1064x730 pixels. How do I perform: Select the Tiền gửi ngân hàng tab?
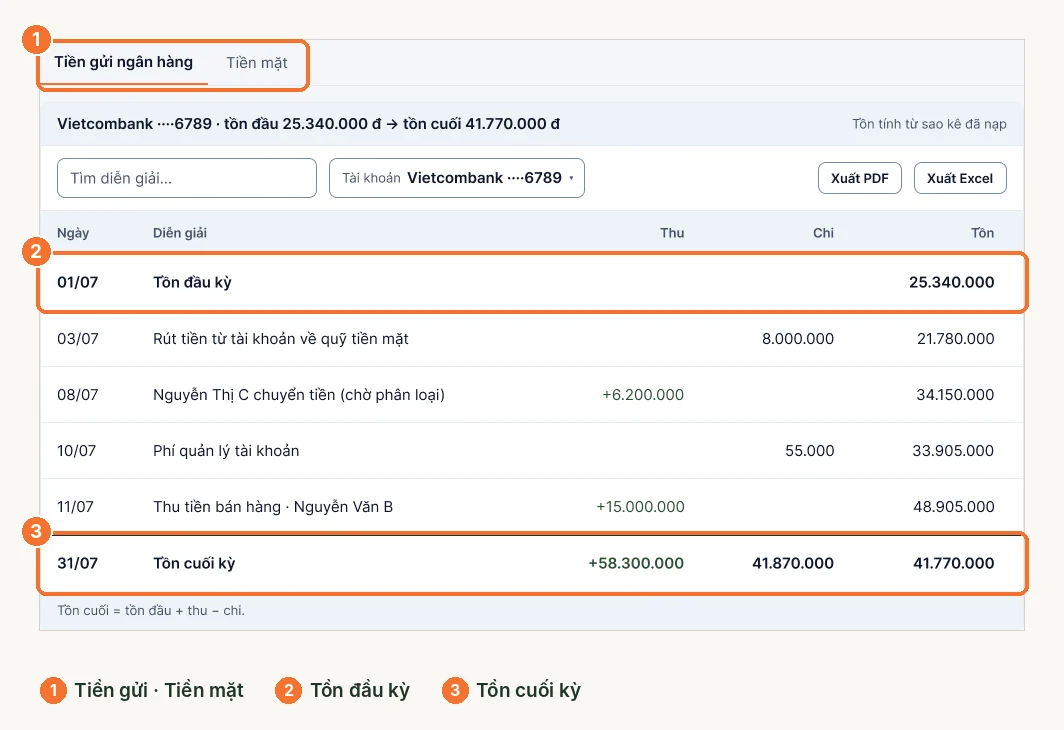point(124,62)
